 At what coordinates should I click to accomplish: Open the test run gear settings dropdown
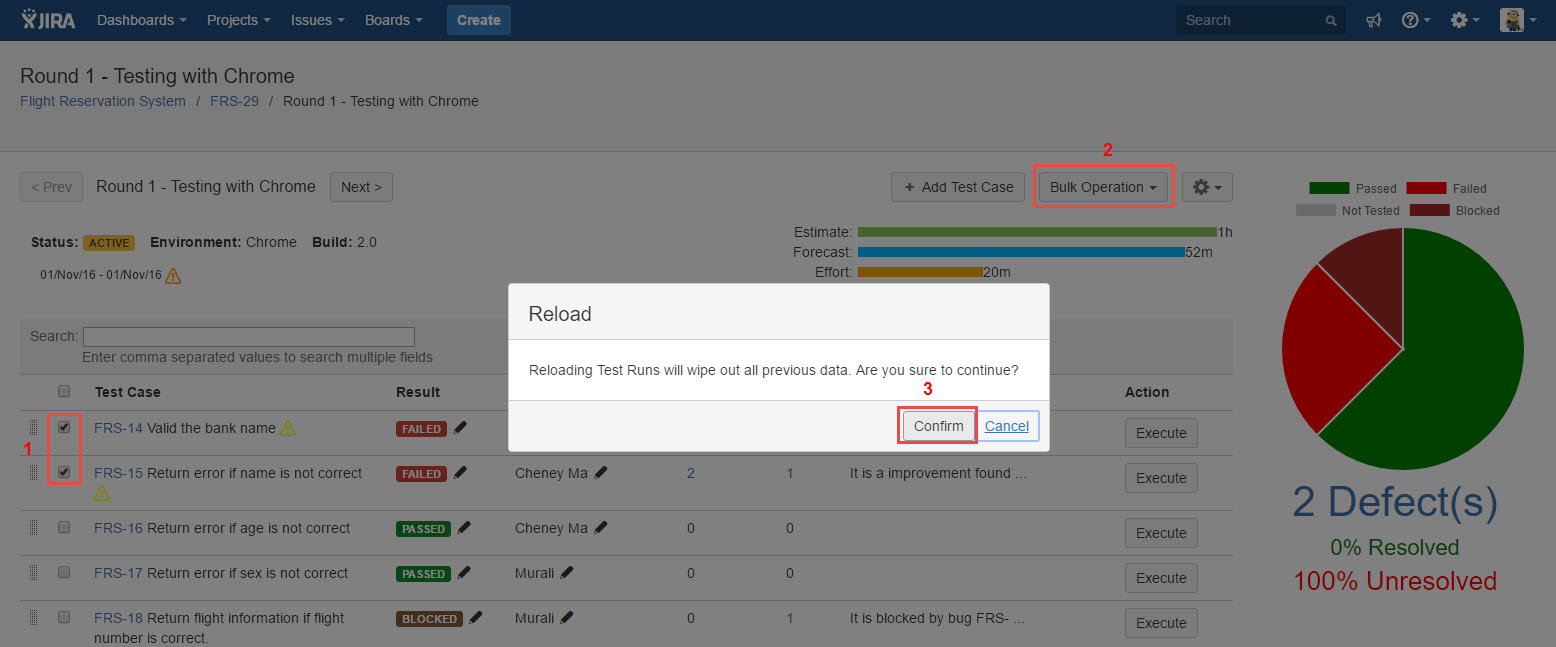tap(1207, 187)
